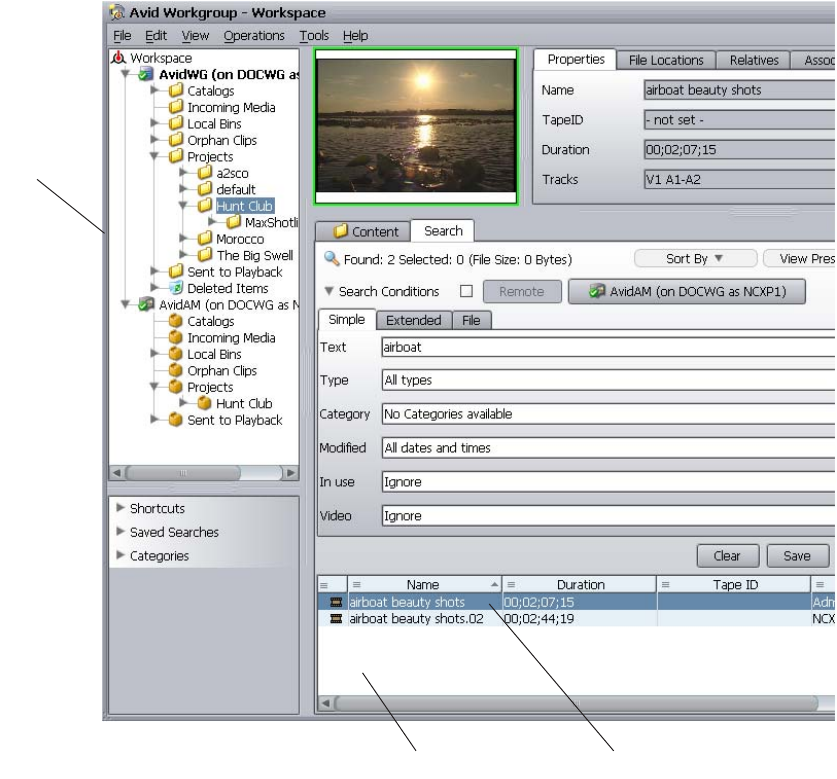
Task: Click the Orphan Clips folder icon under AvidAM
Action: coord(176,370)
